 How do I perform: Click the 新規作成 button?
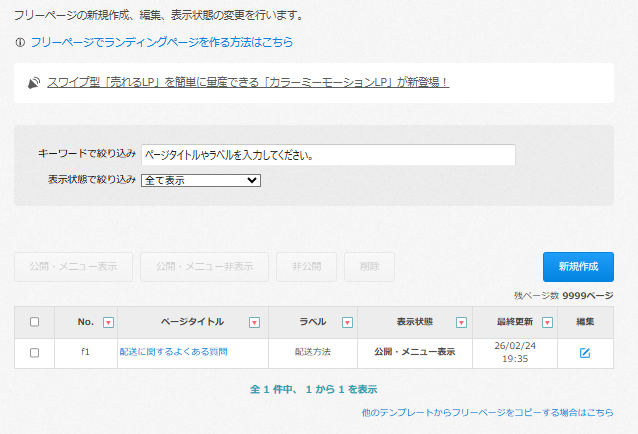click(x=578, y=266)
